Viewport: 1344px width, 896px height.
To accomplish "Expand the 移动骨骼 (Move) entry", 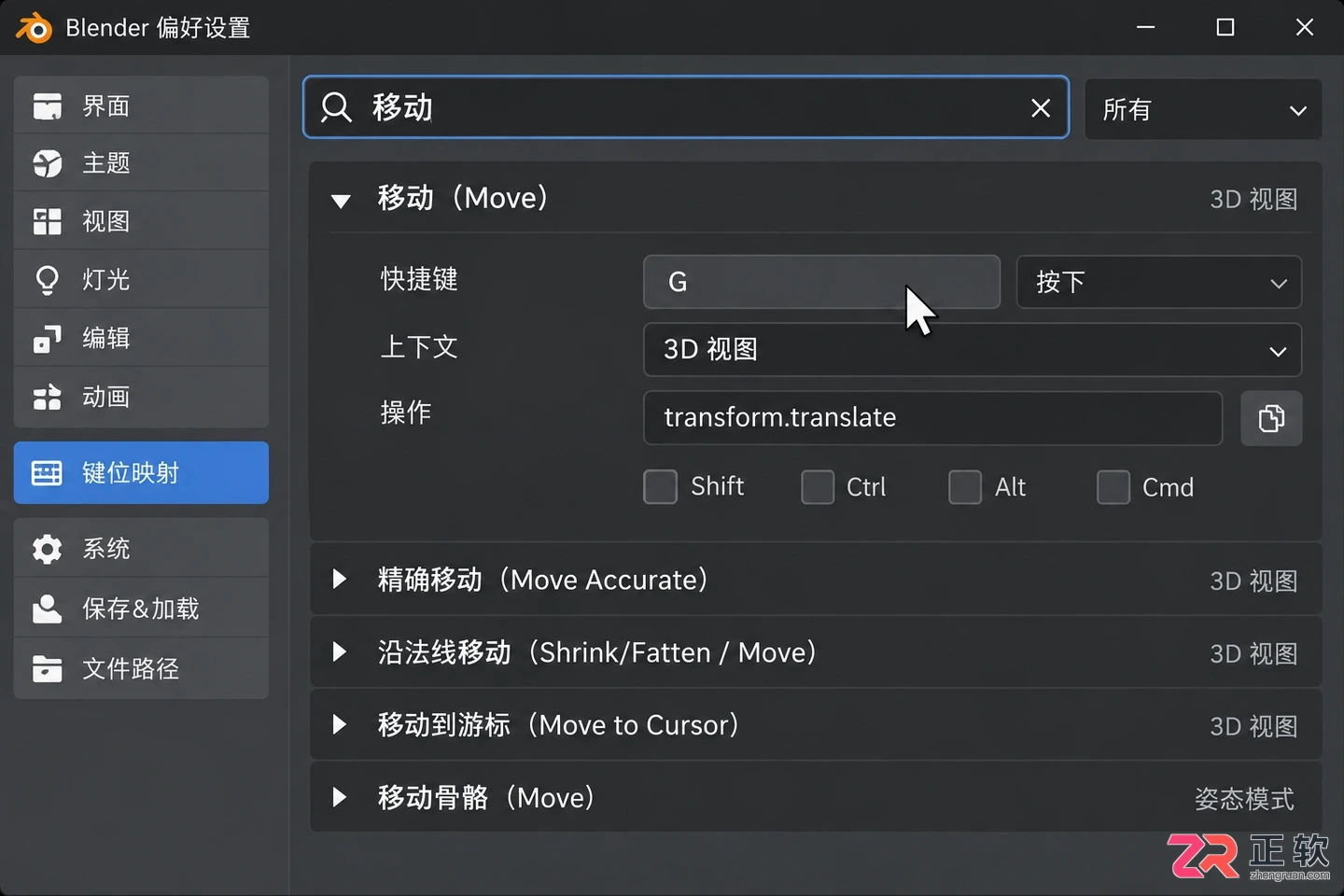I will click(340, 798).
